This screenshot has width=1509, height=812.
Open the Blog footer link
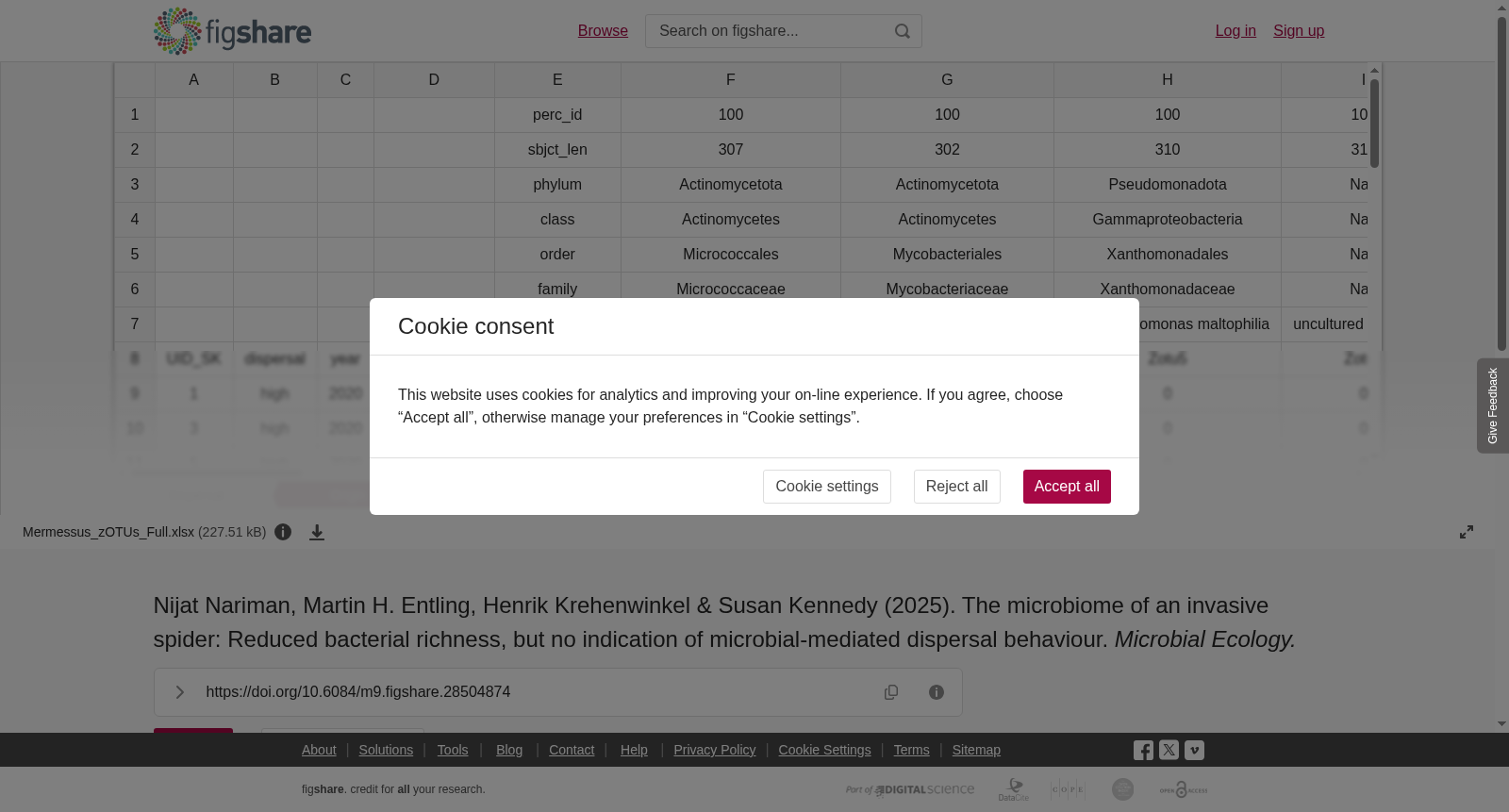click(509, 750)
